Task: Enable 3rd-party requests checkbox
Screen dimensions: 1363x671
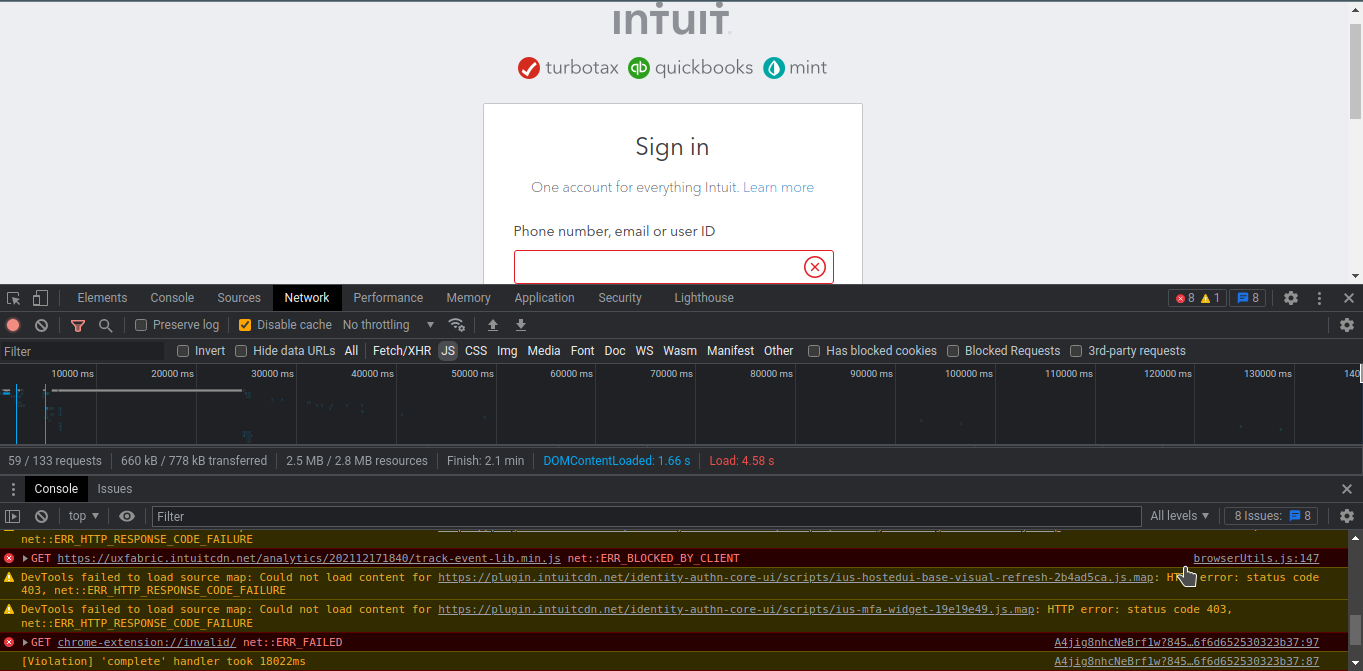Action: click(x=1076, y=351)
